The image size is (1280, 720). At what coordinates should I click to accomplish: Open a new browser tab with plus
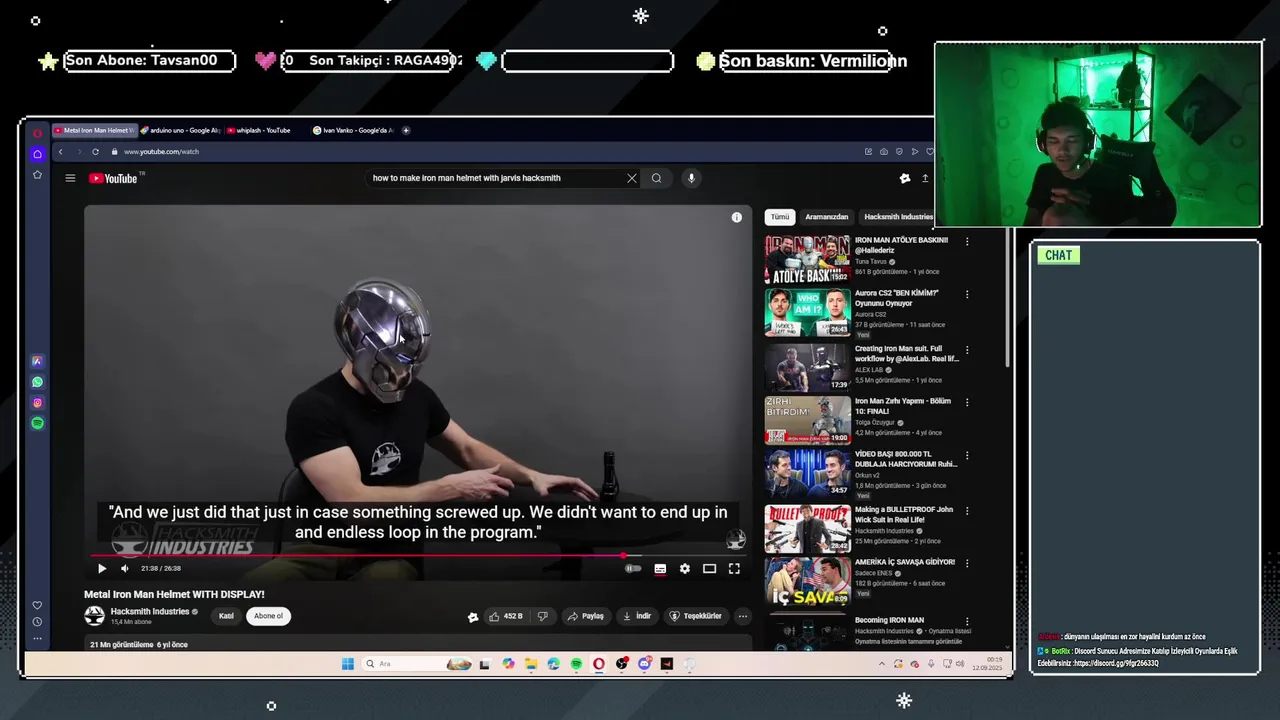click(x=406, y=130)
